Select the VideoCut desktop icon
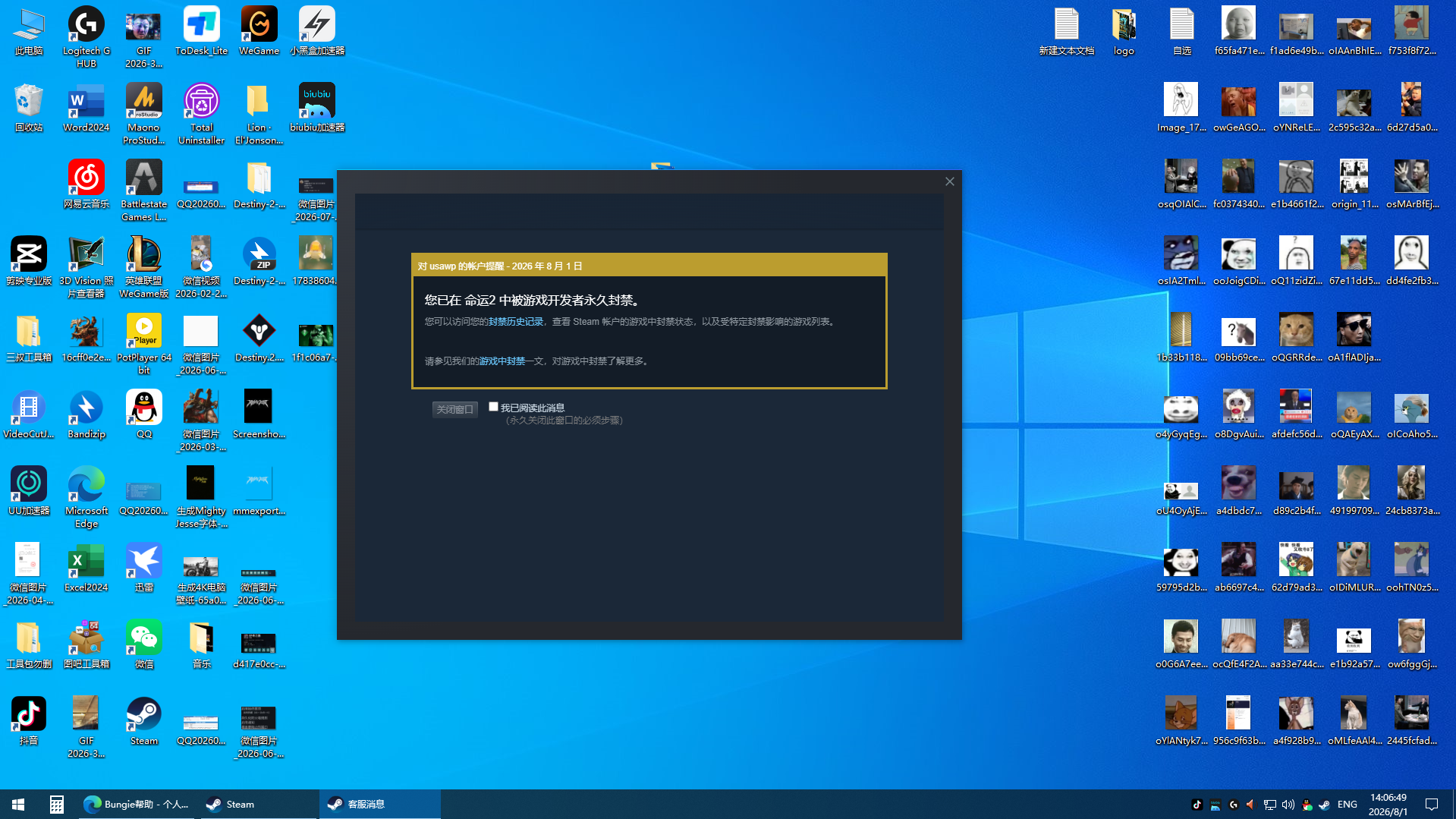Screen dimensions: 1456x819 pyautogui.click(x=29, y=415)
